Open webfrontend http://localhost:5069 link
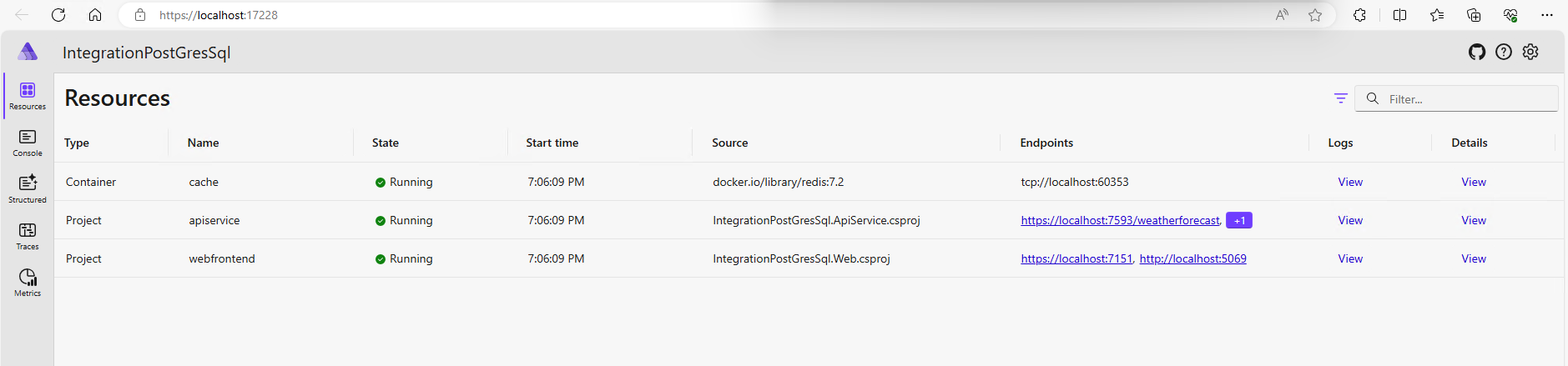 click(1192, 259)
